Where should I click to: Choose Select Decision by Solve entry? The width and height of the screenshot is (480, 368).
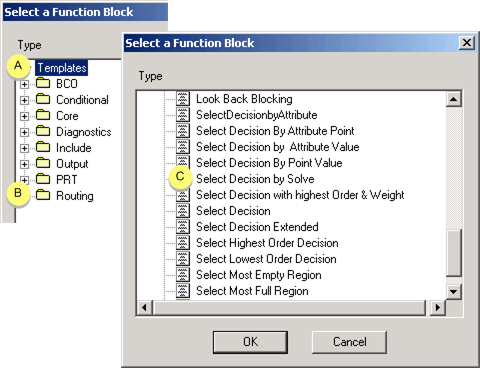[255, 179]
